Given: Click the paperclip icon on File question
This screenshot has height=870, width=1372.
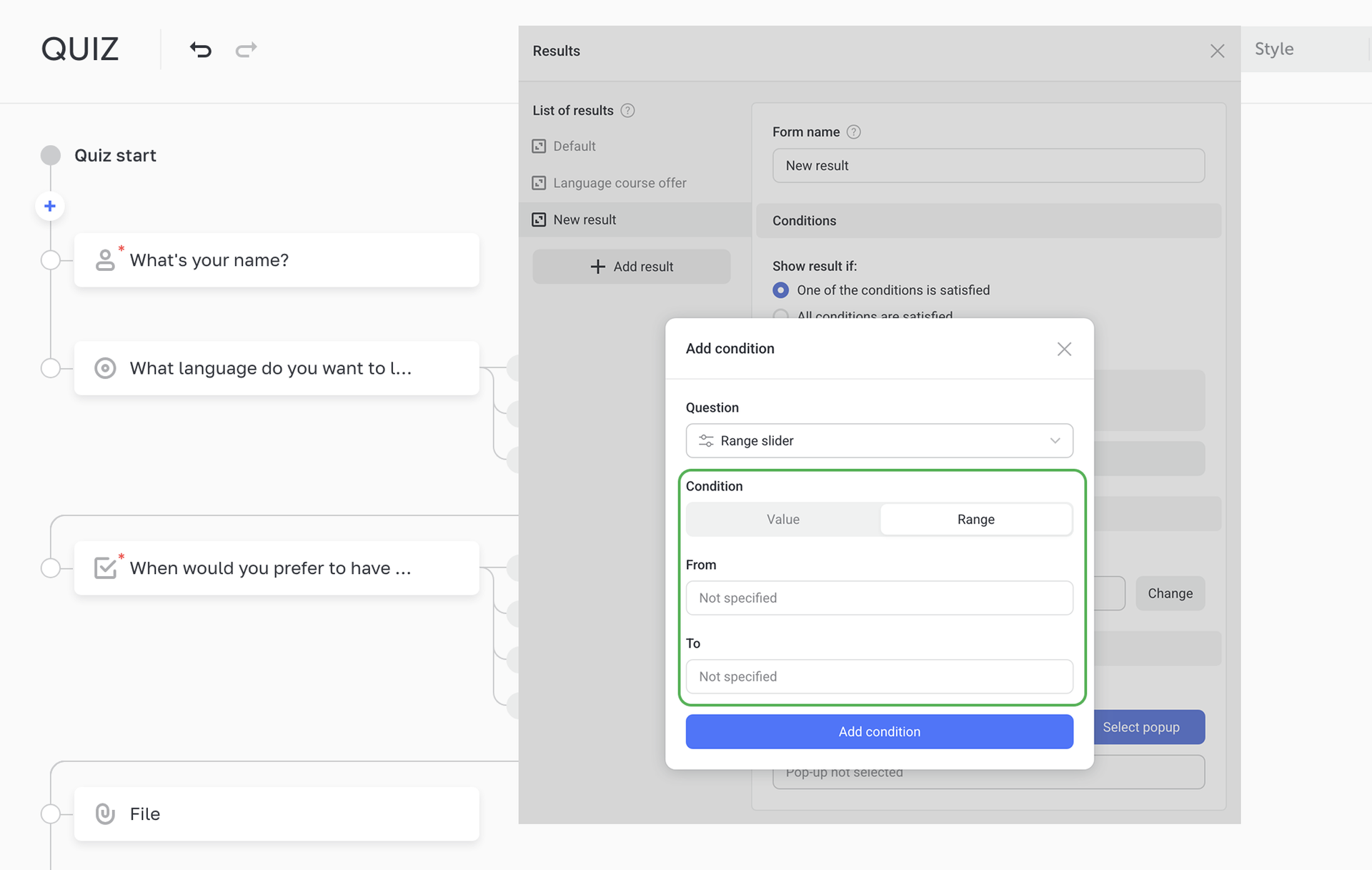Looking at the screenshot, I should [x=105, y=814].
